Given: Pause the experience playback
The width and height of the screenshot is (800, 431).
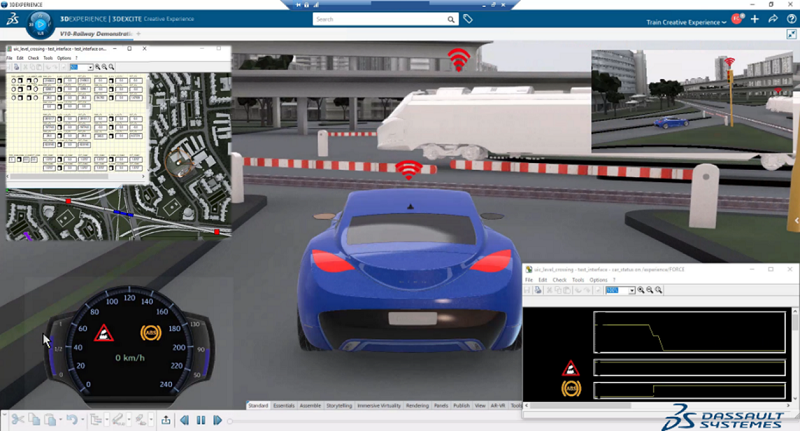Looking at the screenshot, I should 201,420.
